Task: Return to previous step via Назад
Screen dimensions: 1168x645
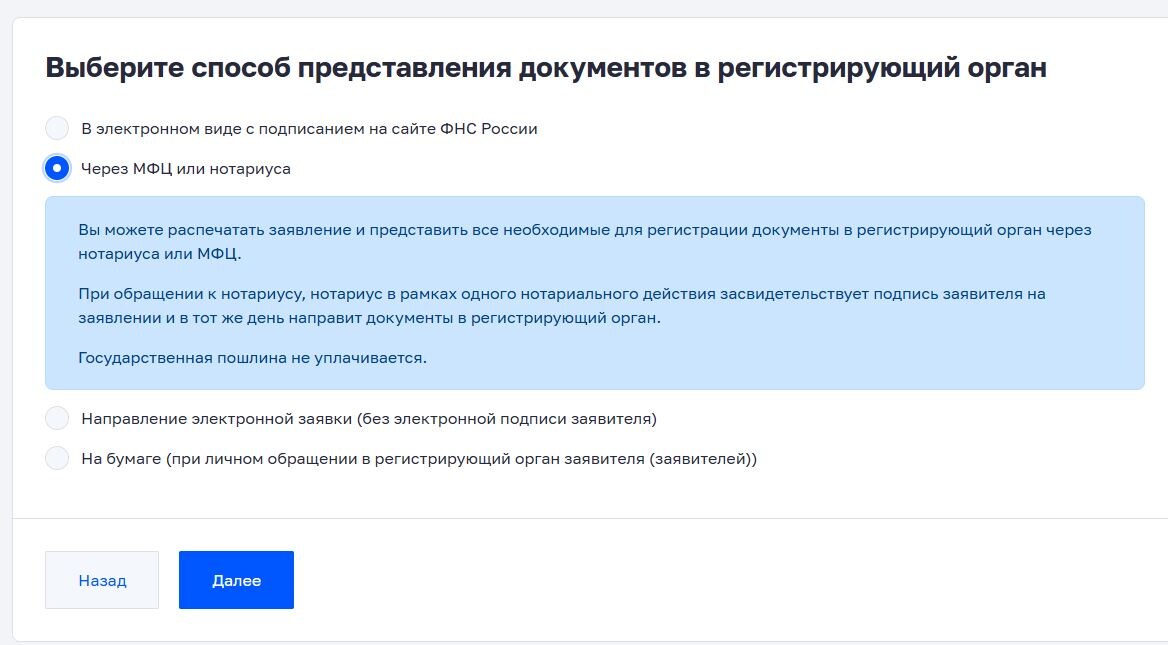Action: click(101, 580)
